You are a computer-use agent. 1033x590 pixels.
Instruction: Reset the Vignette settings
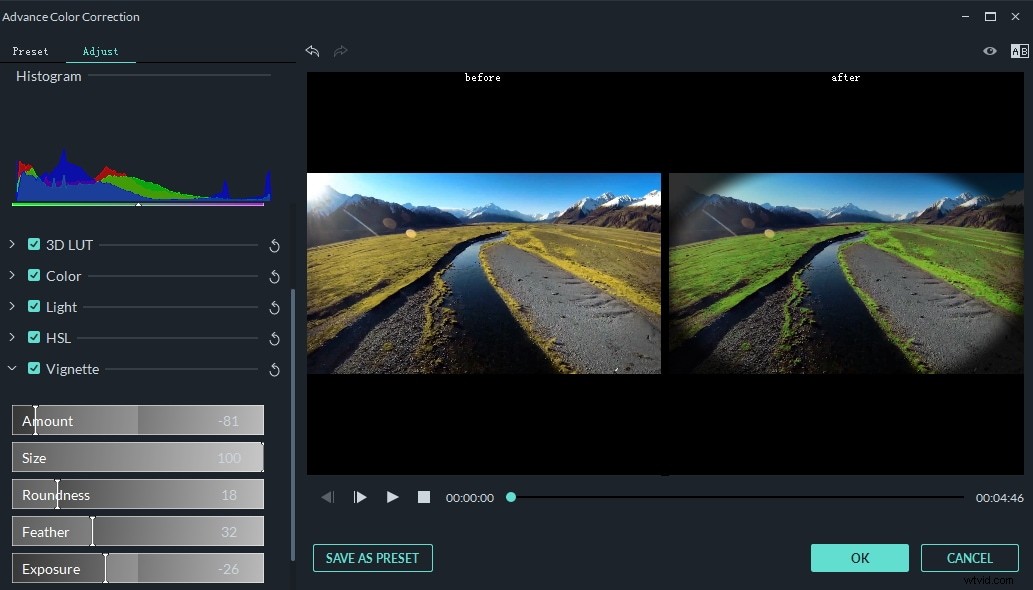pos(275,369)
